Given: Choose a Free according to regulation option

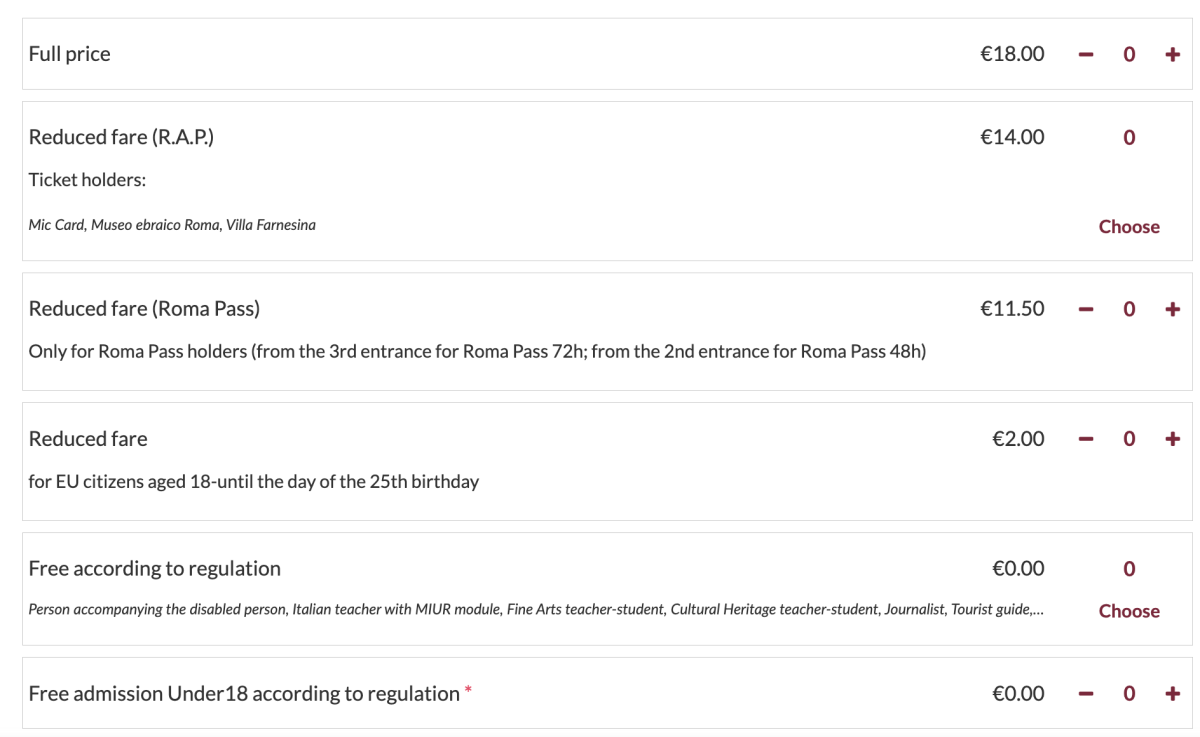Looking at the screenshot, I should click(x=1129, y=611).
